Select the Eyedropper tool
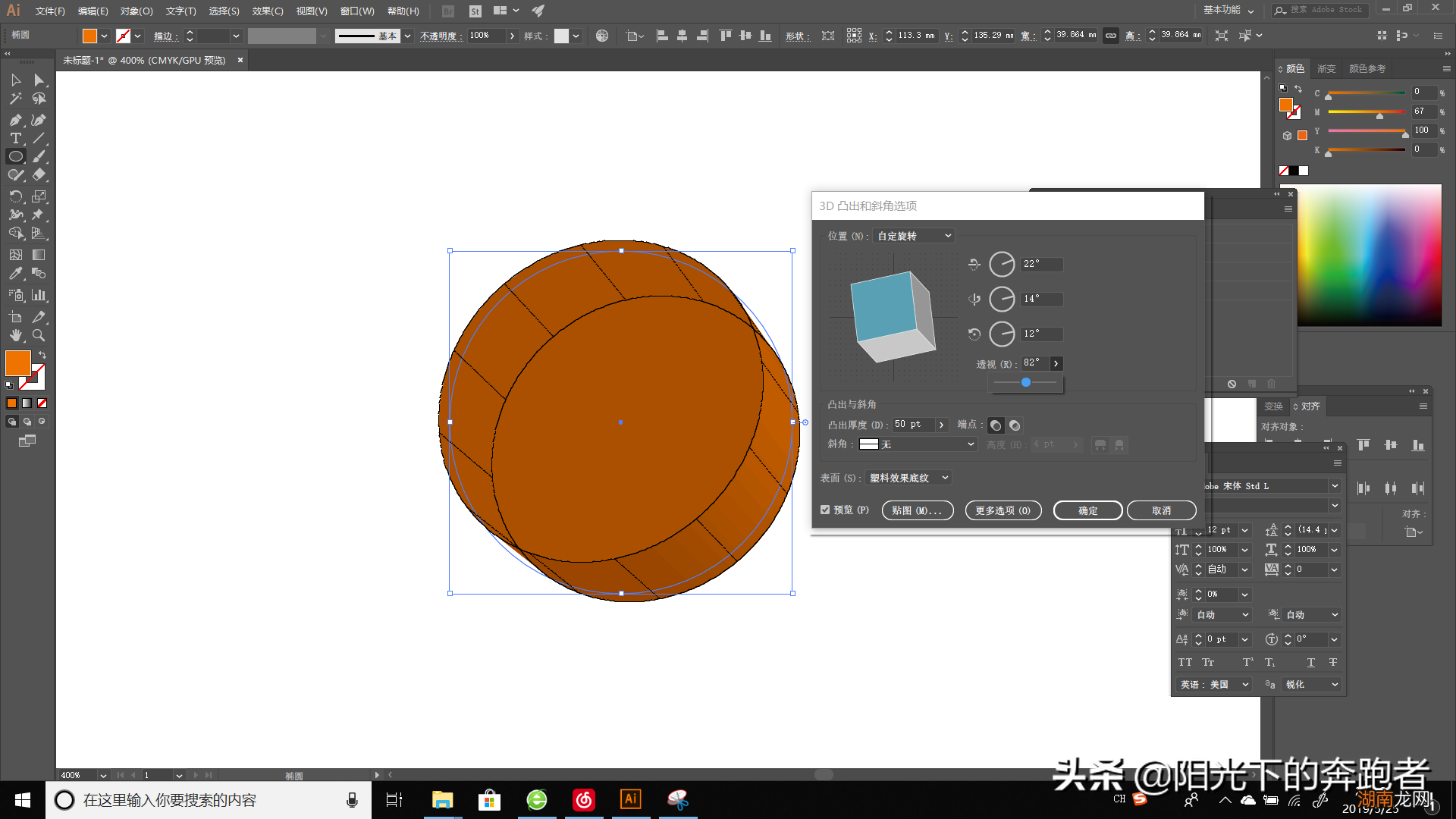This screenshot has height=819, width=1456. [15, 274]
